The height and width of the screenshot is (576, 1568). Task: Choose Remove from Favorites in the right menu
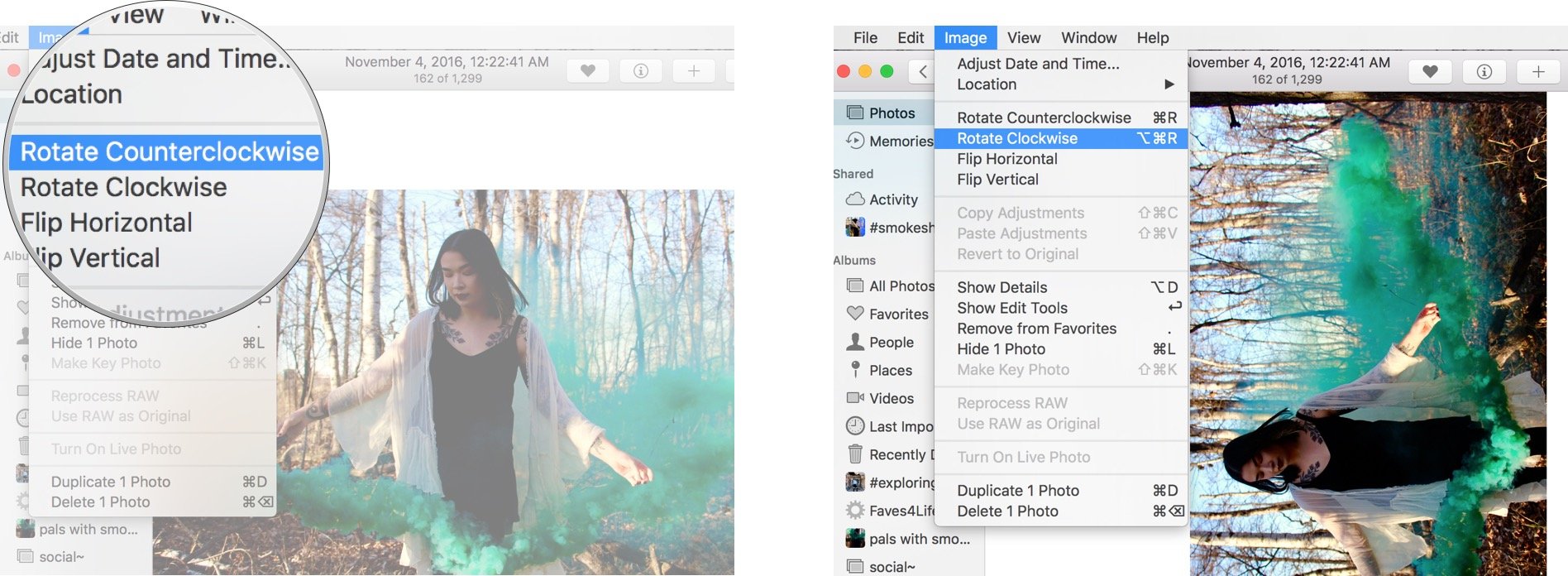[x=1036, y=329]
